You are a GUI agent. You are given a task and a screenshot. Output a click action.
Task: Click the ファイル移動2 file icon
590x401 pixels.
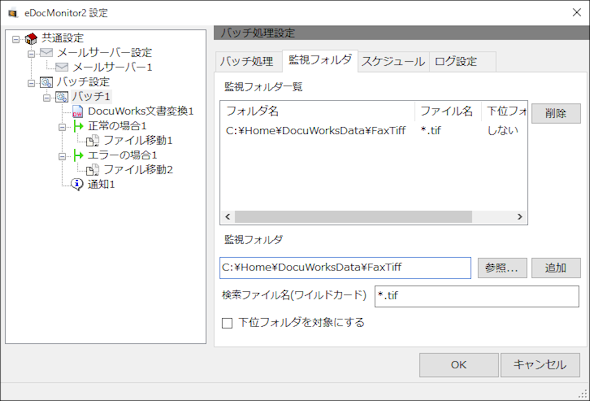pos(92,170)
